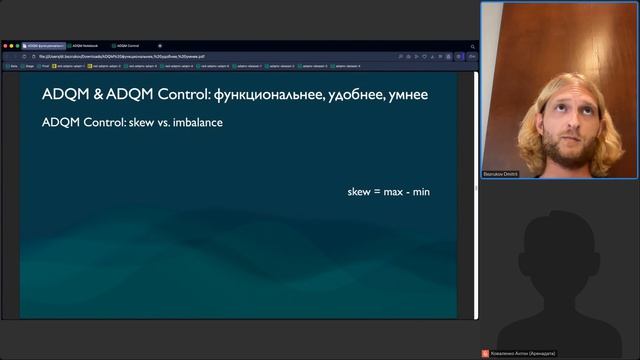Focus the browser address bar with file URL
Image resolution: width=640 pixels, height=360 pixels.
pyautogui.click(x=212, y=57)
